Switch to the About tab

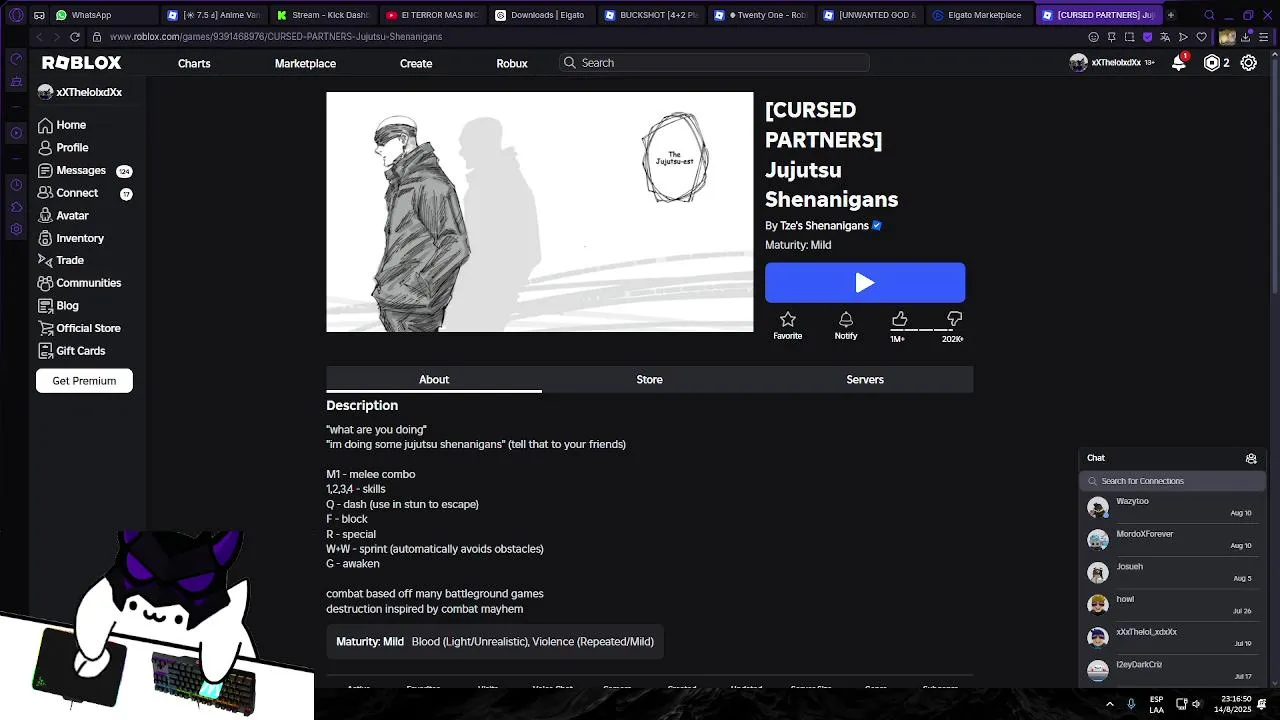pos(434,379)
